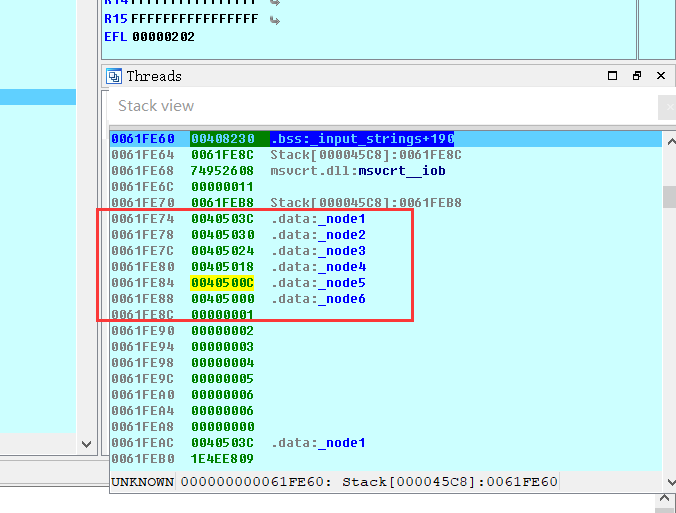Image resolution: width=676 pixels, height=513 pixels.
Task: Click the Stack view scrollbar thumb
Action: pyautogui.click(x=670, y=196)
